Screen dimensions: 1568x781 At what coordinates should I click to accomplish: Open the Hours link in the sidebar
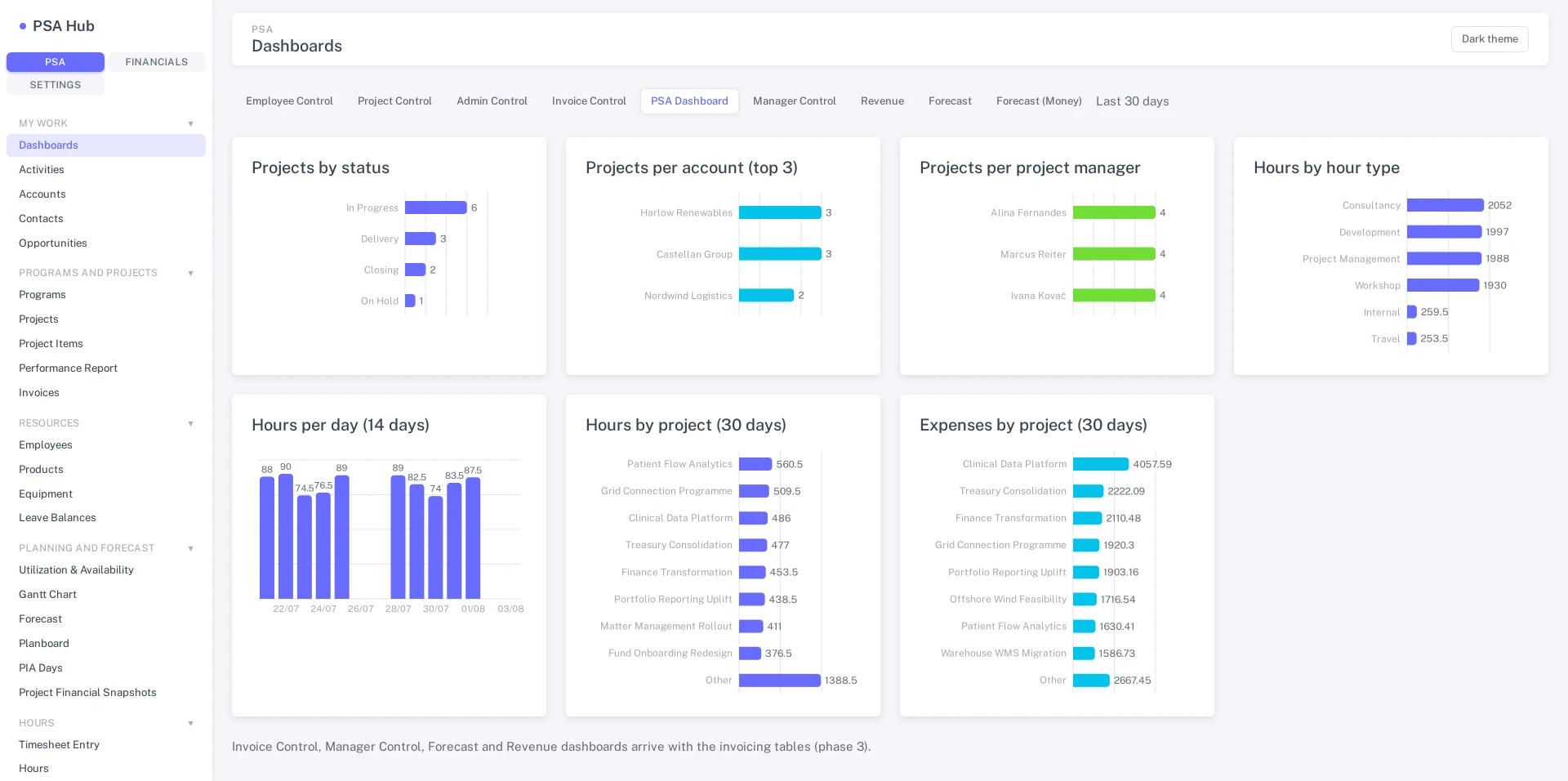click(x=106, y=769)
